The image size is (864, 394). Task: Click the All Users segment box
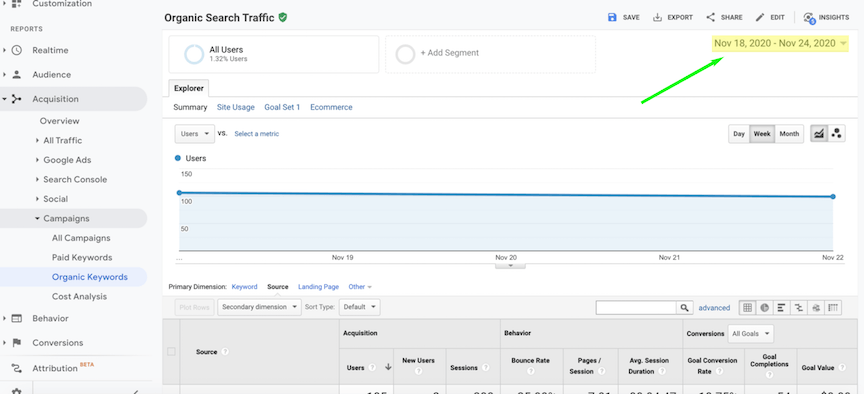[274, 54]
